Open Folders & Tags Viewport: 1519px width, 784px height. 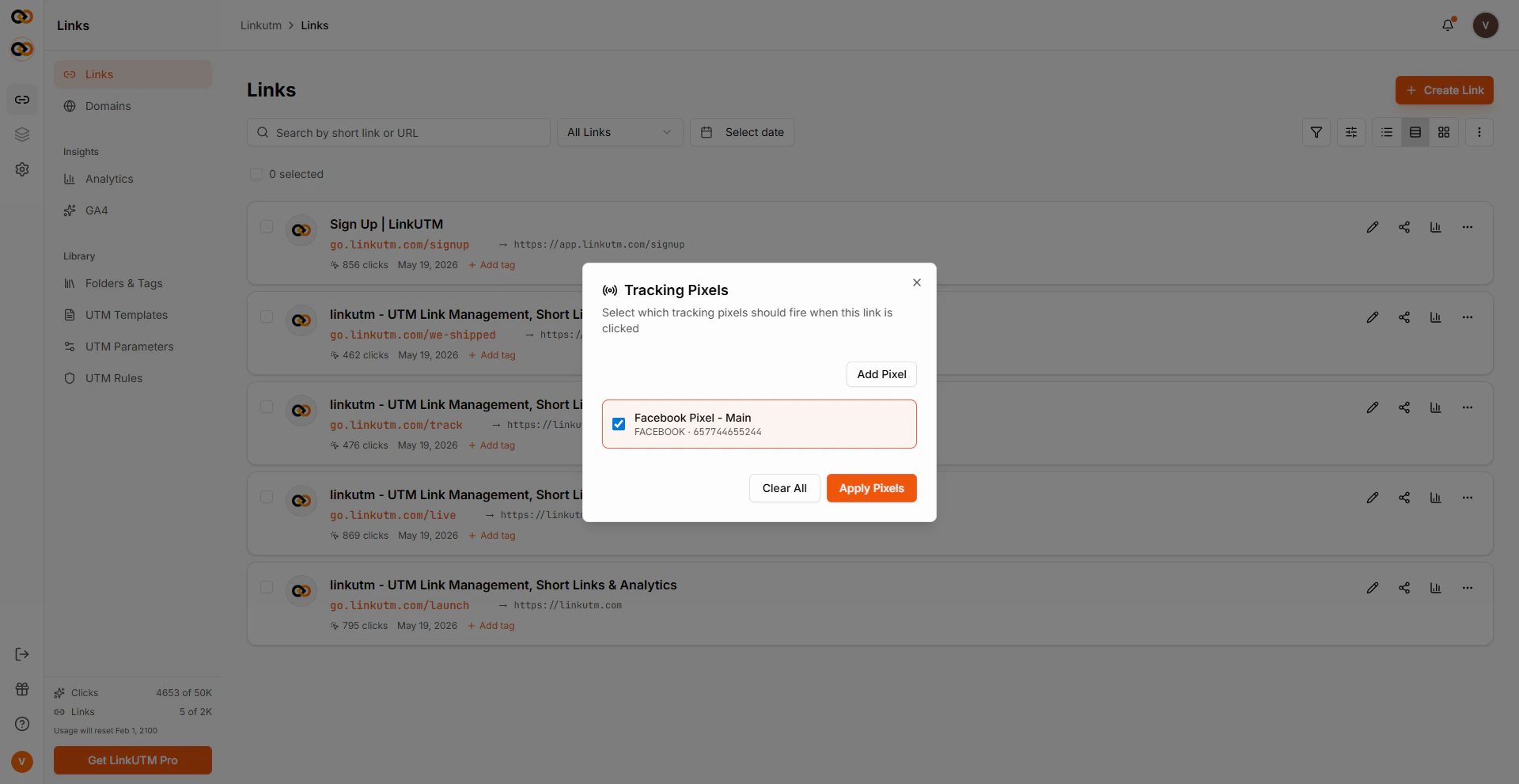(133, 283)
